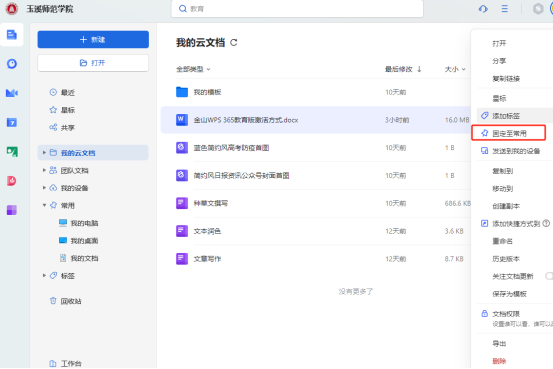Collapse the 常用 tree node

click(44, 205)
